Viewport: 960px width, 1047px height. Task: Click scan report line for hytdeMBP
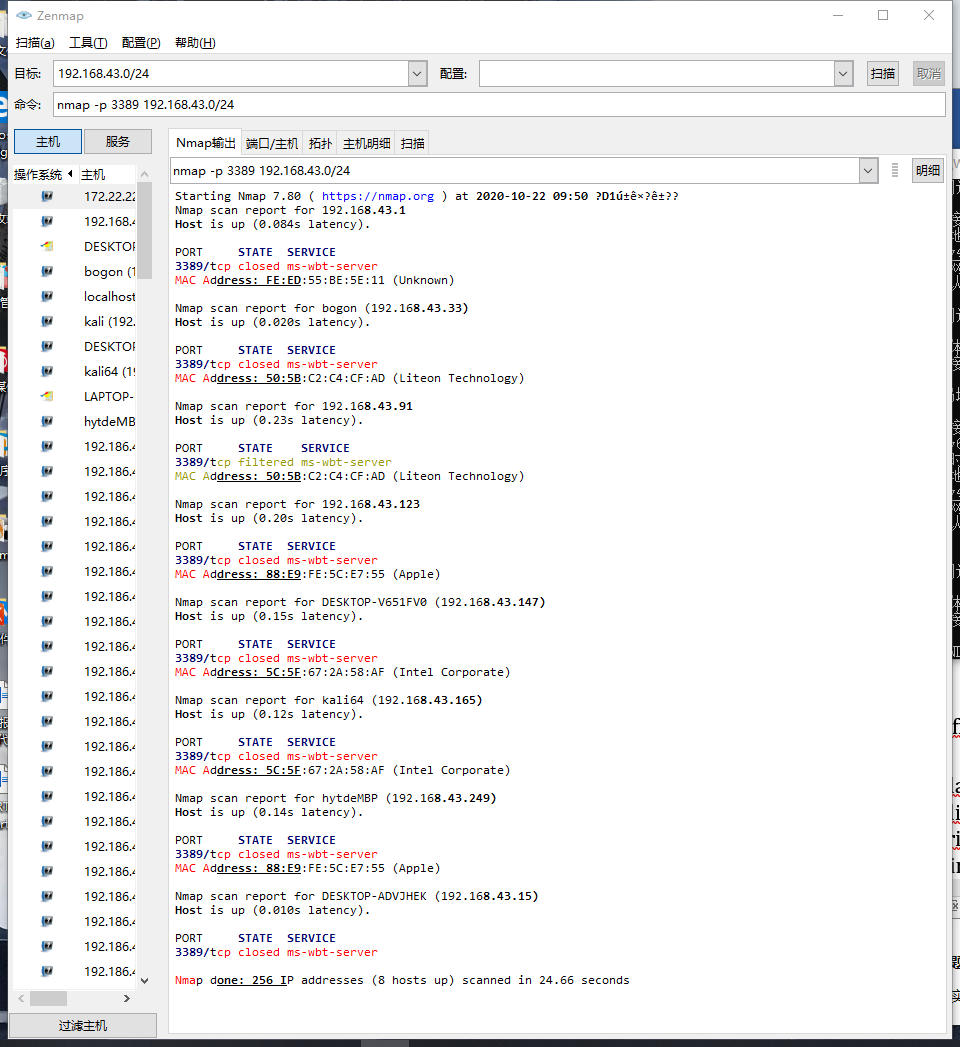pos(336,798)
